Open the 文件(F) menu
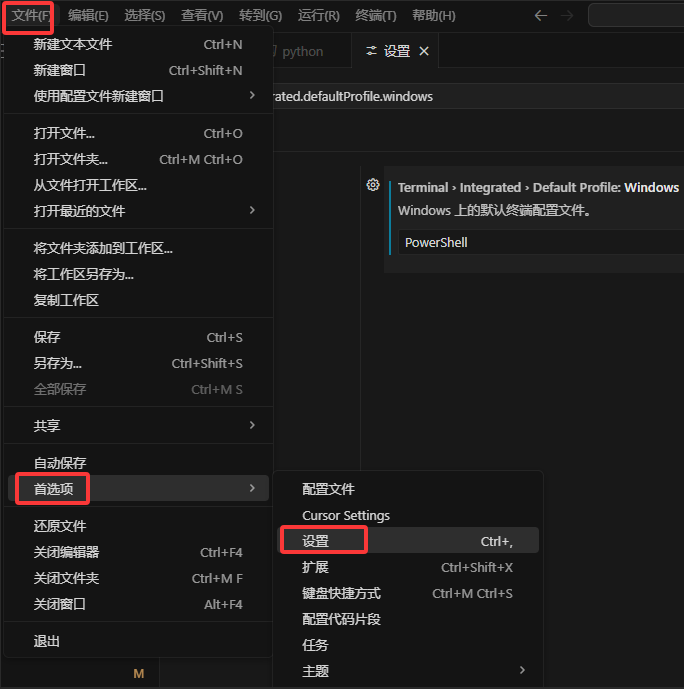This screenshot has height=689, width=684. [30, 16]
